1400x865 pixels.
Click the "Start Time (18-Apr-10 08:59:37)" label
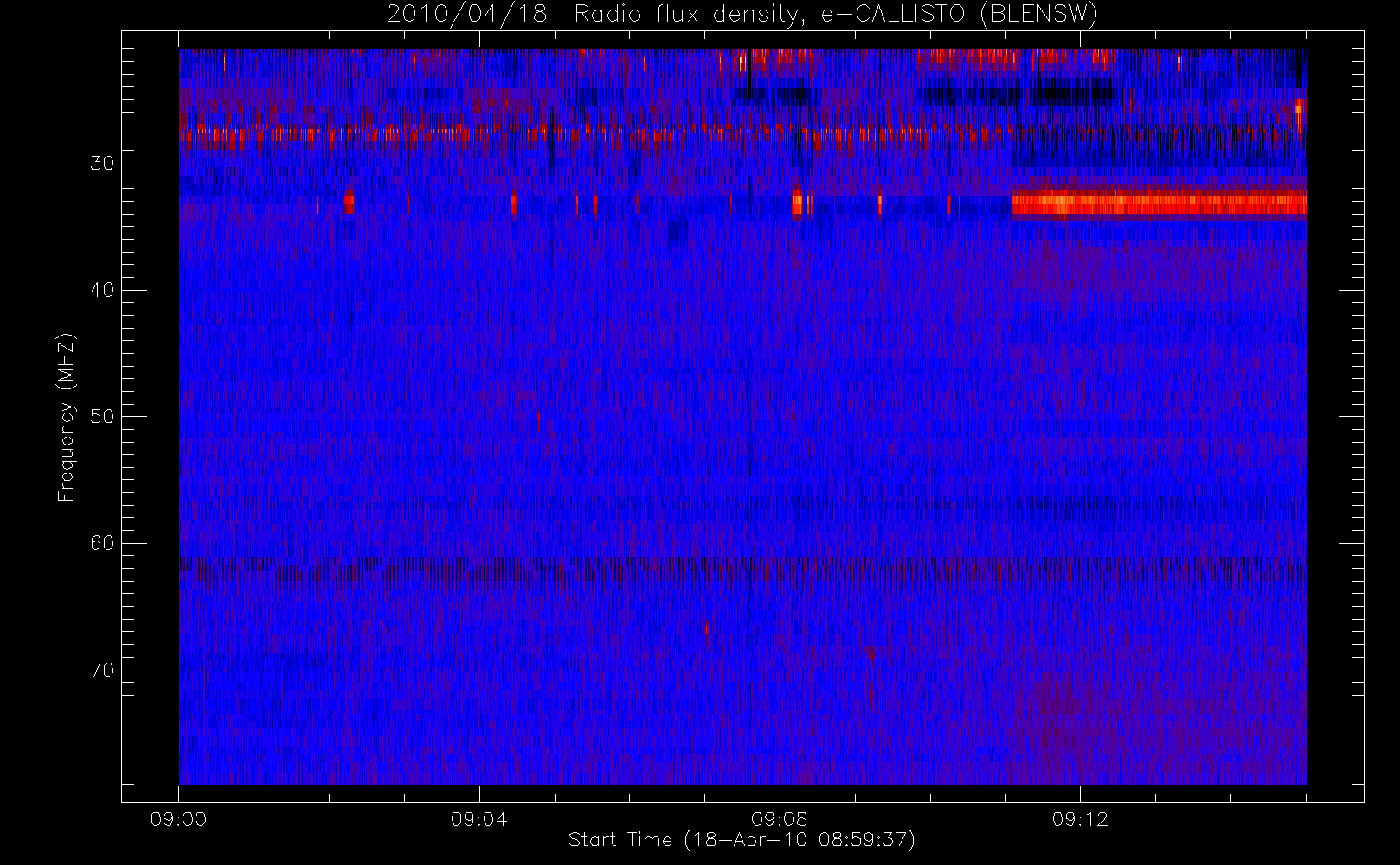pyautogui.click(x=742, y=840)
